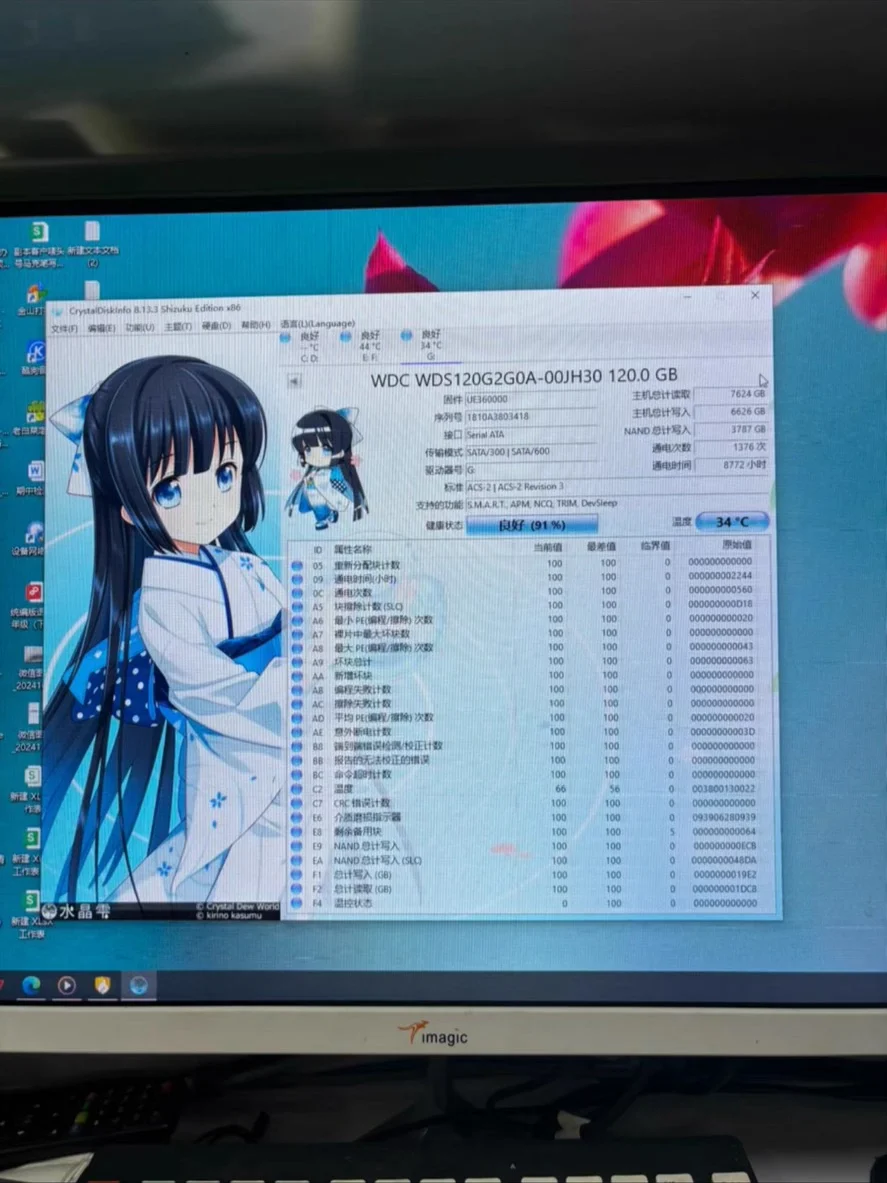Click the 接口 field Serial ATA
887x1183 pixels.
(x=531, y=435)
